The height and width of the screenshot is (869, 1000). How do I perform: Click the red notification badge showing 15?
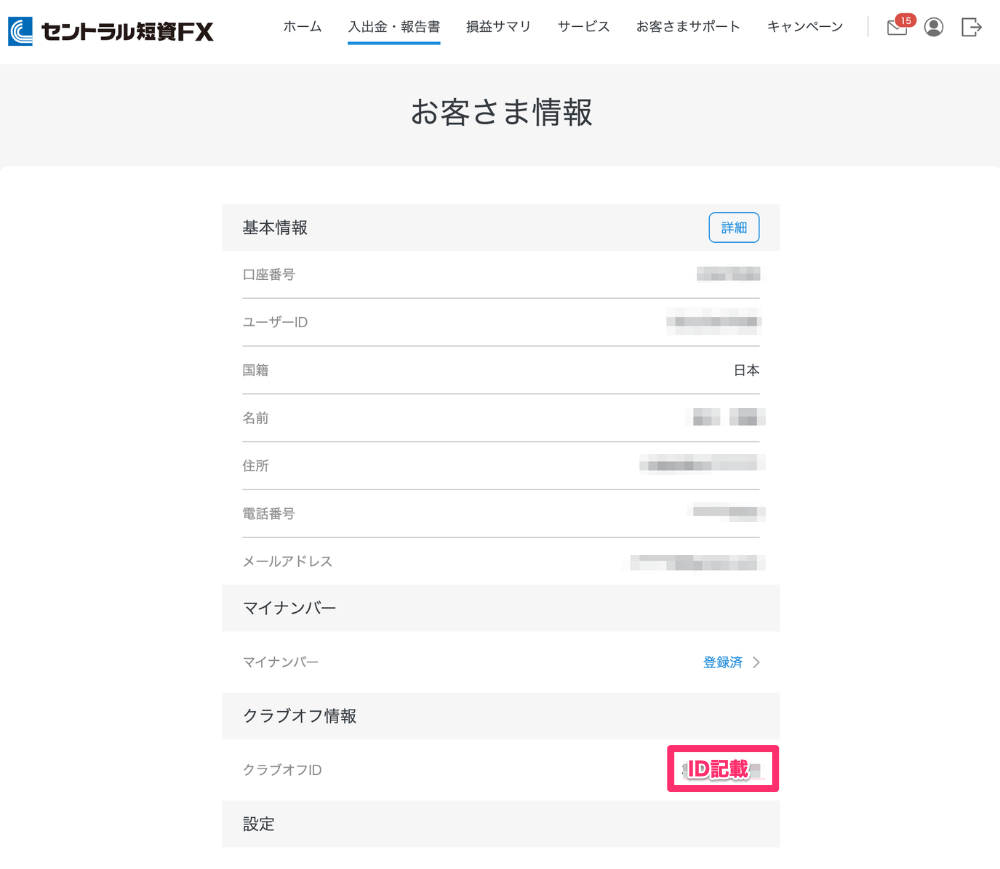905,19
